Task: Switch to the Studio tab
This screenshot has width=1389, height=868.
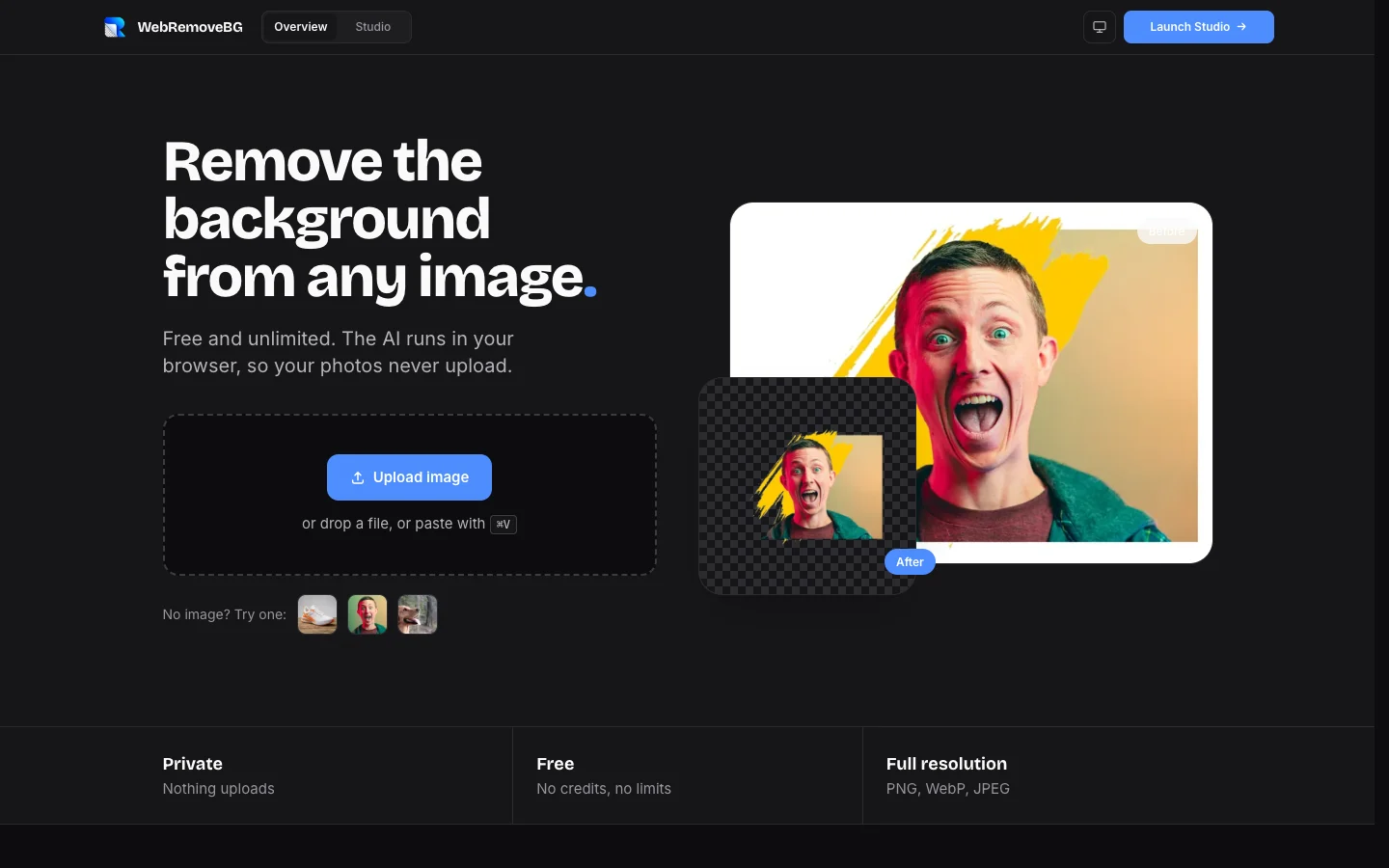Action: pos(372,27)
